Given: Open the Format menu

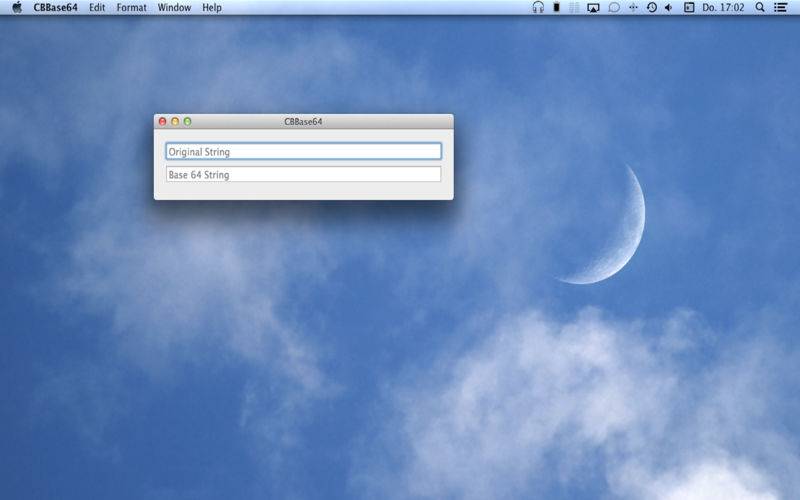Looking at the screenshot, I should (x=131, y=7).
